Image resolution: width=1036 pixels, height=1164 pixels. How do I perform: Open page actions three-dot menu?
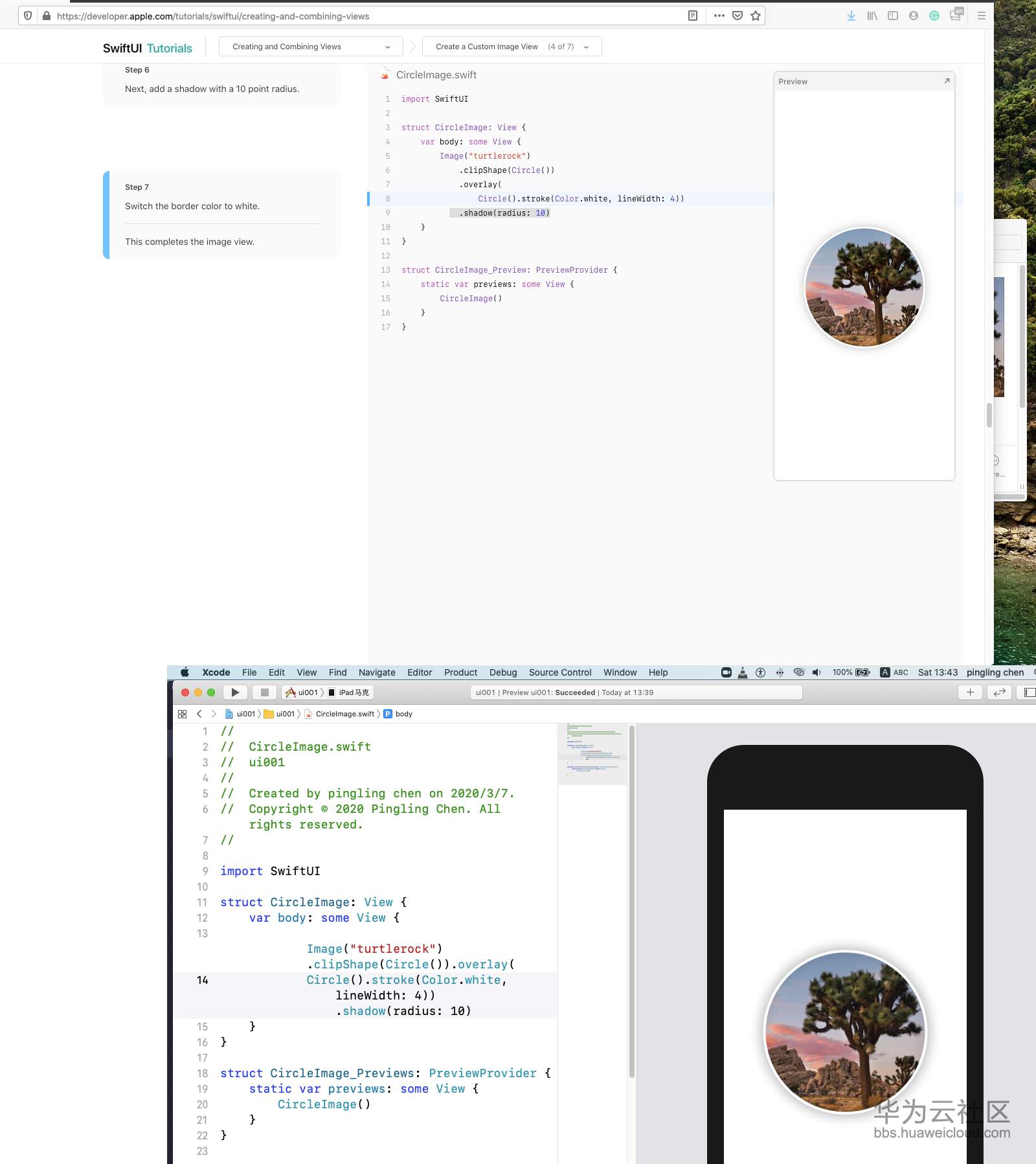click(719, 16)
